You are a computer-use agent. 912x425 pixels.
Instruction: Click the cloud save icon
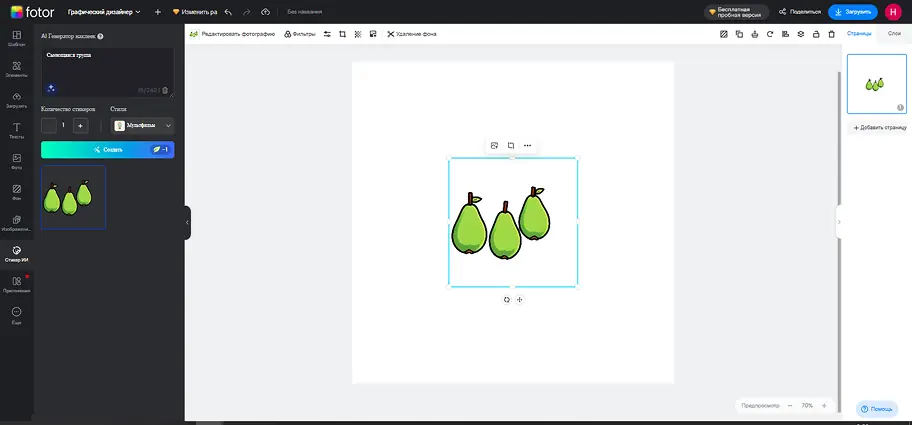265,12
